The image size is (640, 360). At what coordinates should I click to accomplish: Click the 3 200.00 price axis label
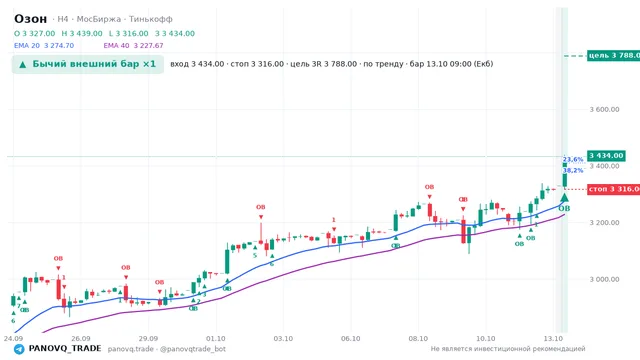click(x=604, y=223)
